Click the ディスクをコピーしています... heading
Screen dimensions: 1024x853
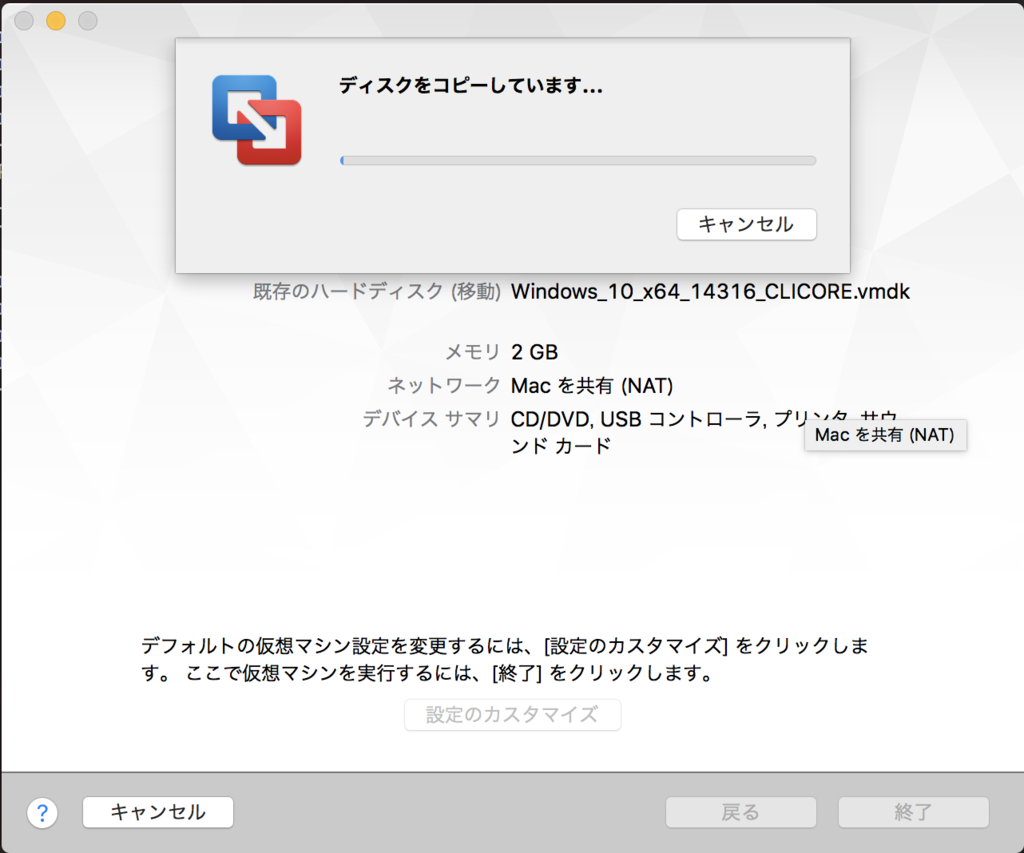[x=470, y=85]
